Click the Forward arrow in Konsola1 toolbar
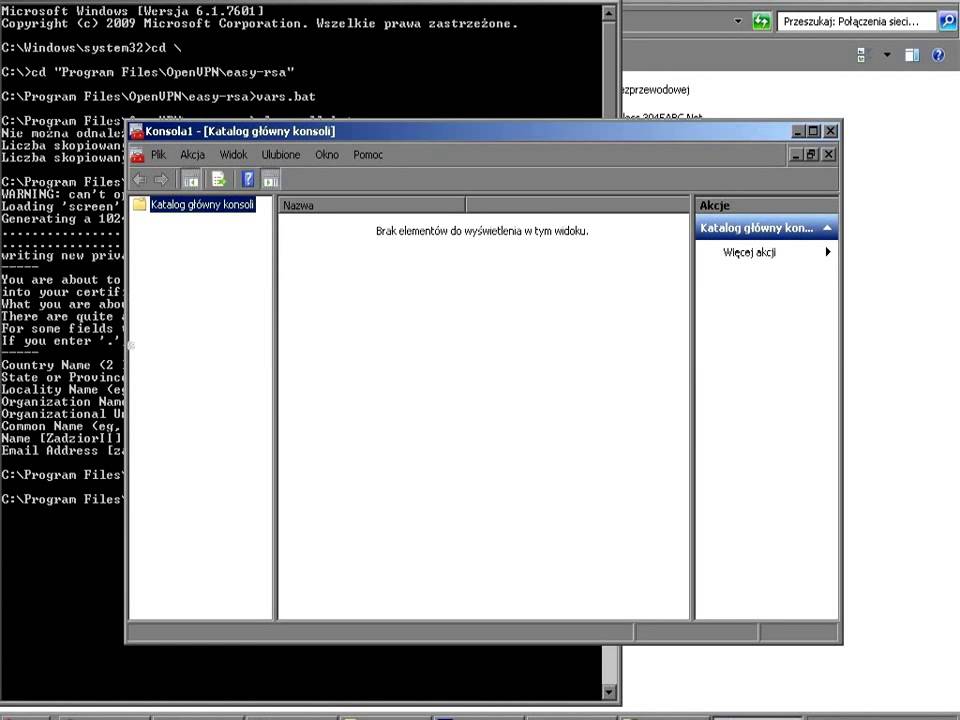This screenshot has width=960, height=720. (161, 180)
